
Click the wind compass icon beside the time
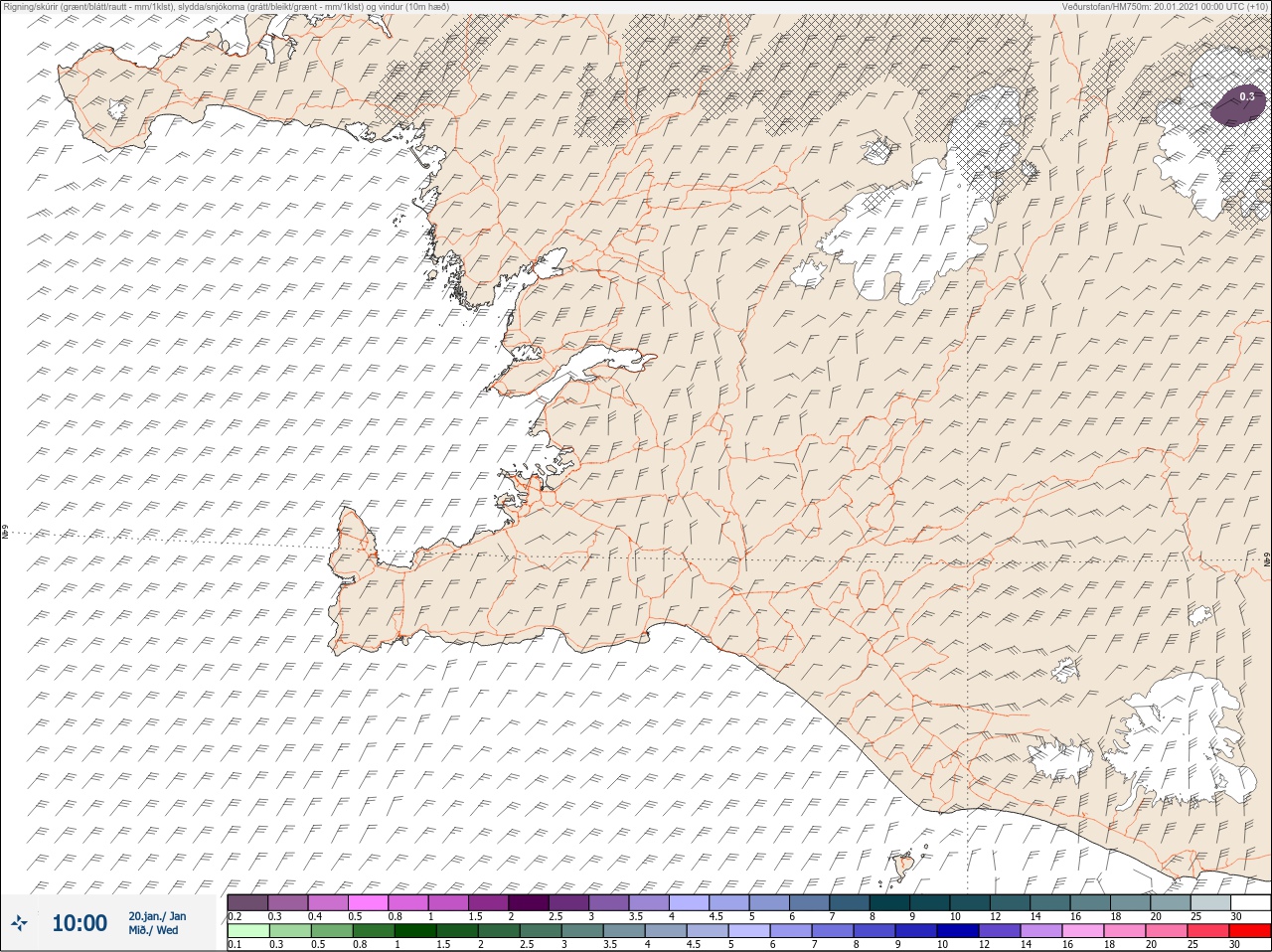point(20,923)
